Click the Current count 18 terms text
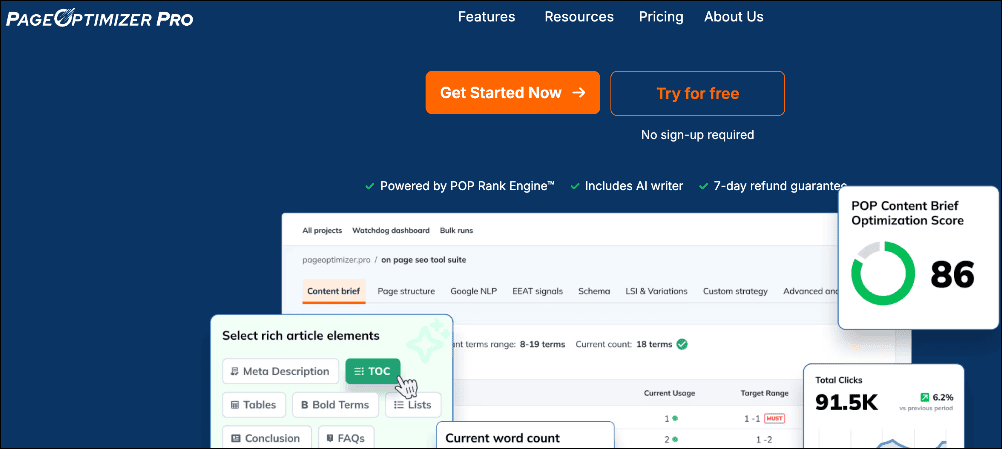This screenshot has height=449, width=1002. click(624, 344)
